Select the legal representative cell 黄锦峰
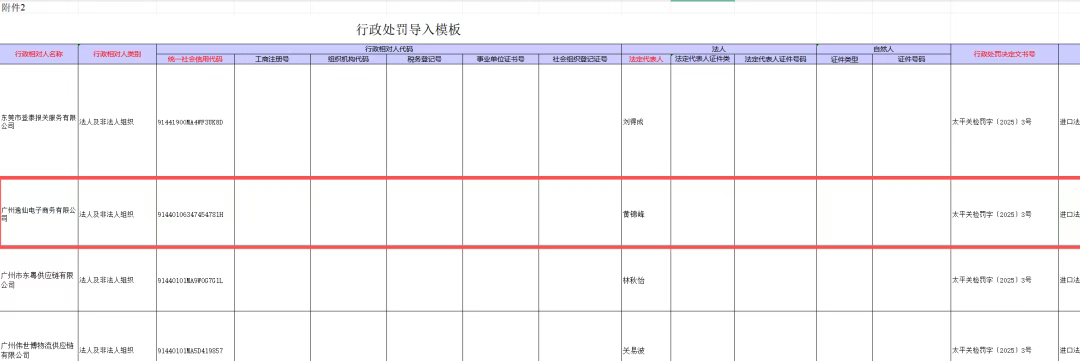The width and height of the screenshot is (1080, 361). pos(645,214)
